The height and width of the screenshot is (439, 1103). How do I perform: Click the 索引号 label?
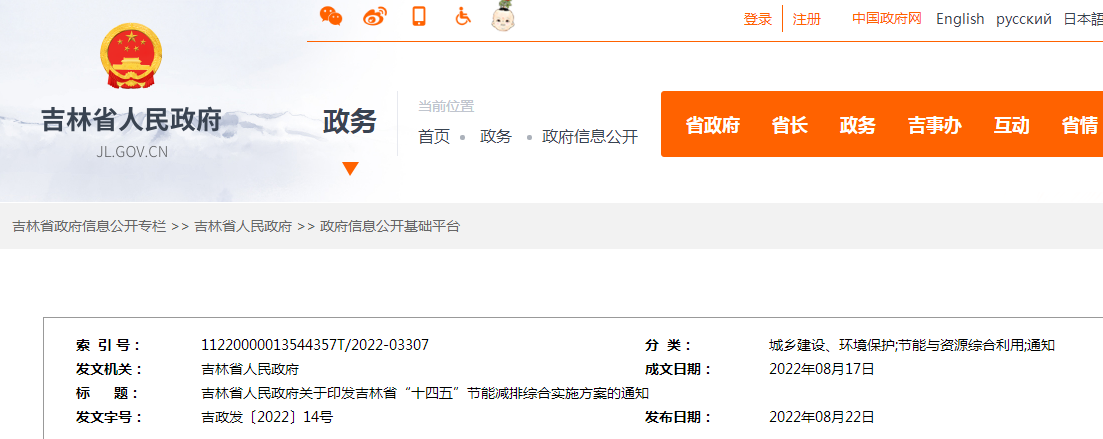tap(108, 345)
